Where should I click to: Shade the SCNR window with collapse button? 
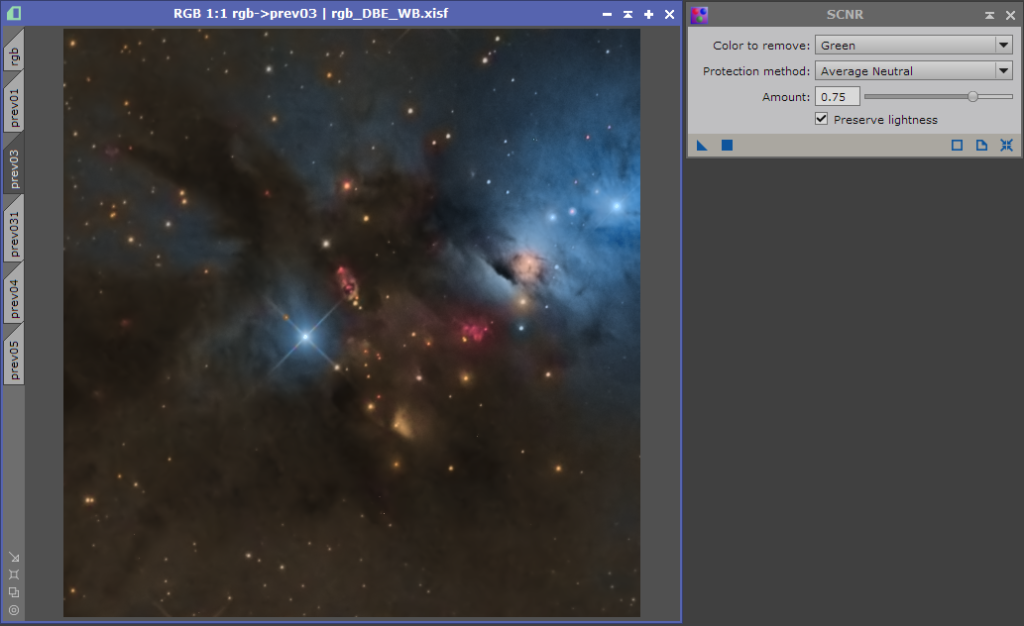pyautogui.click(x=989, y=15)
